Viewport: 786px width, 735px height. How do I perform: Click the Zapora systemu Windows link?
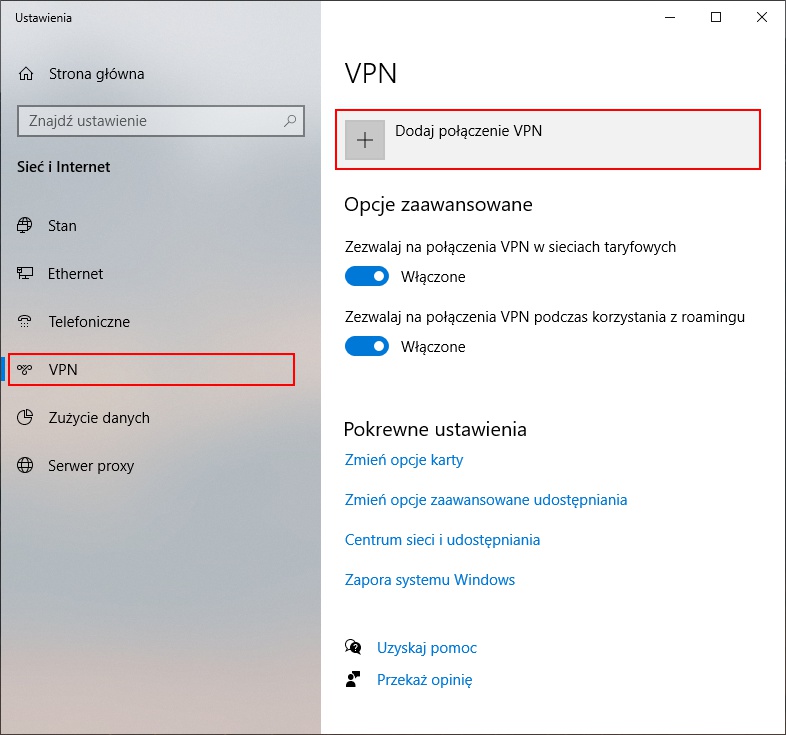click(x=429, y=580)
